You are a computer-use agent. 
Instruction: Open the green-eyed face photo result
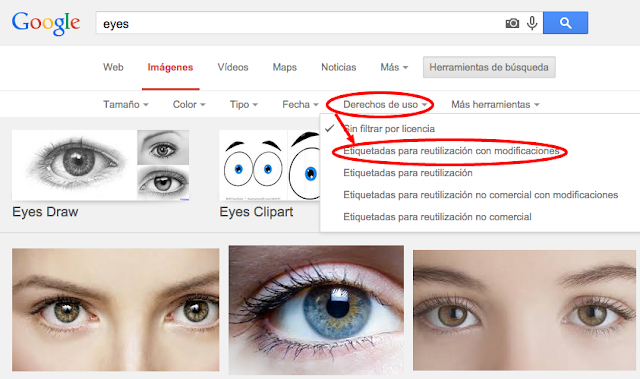[x=116, y=310]
